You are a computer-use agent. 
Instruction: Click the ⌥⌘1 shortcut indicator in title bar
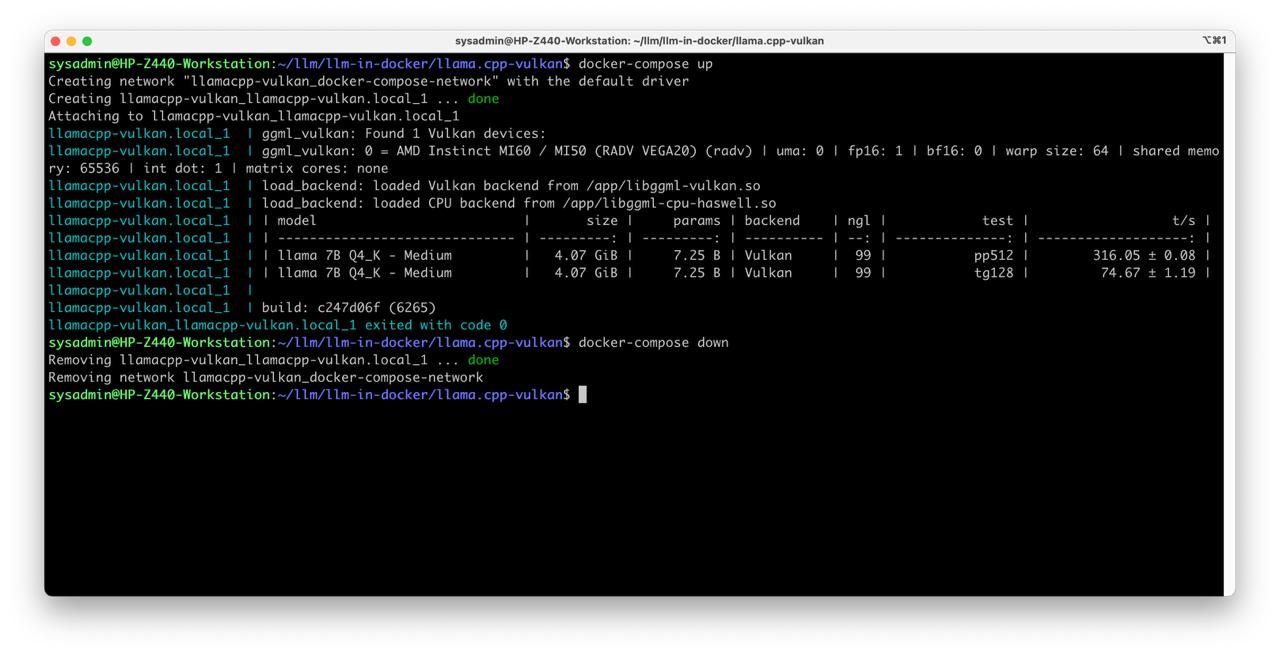pyautogui.click(x=1214, y=41)
